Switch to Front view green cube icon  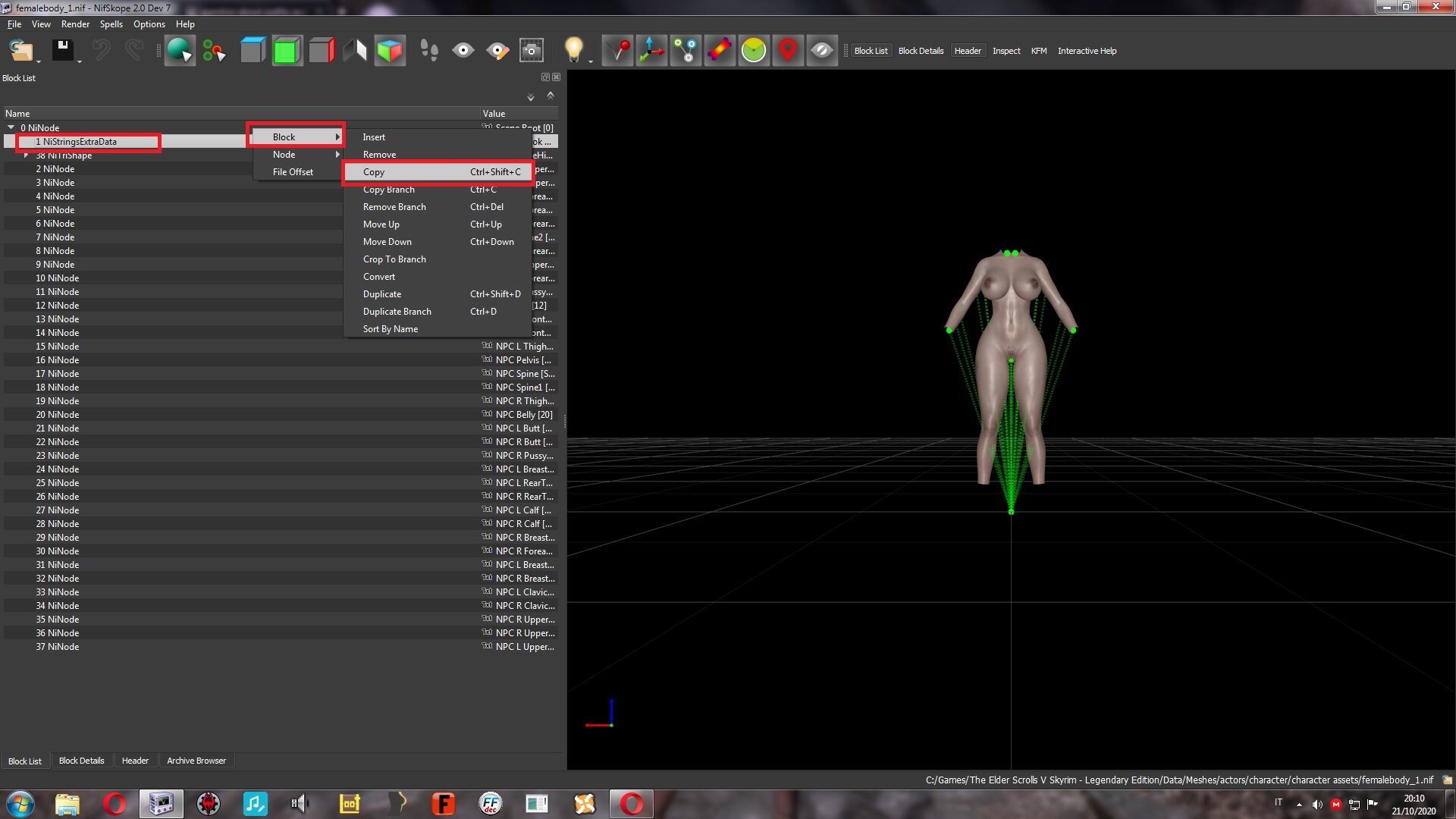point(287,51)
